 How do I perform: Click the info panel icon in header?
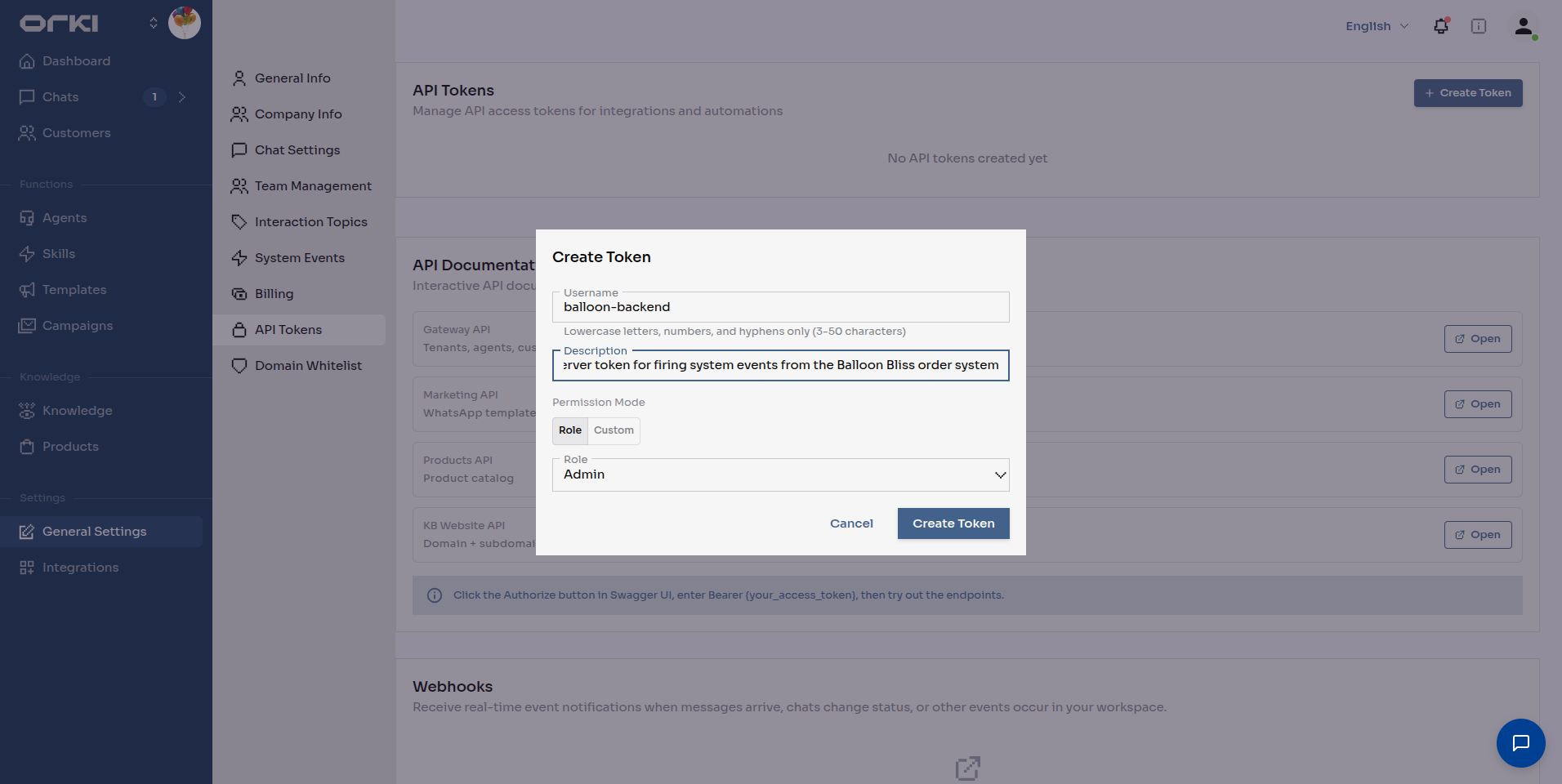(1479, 26)
